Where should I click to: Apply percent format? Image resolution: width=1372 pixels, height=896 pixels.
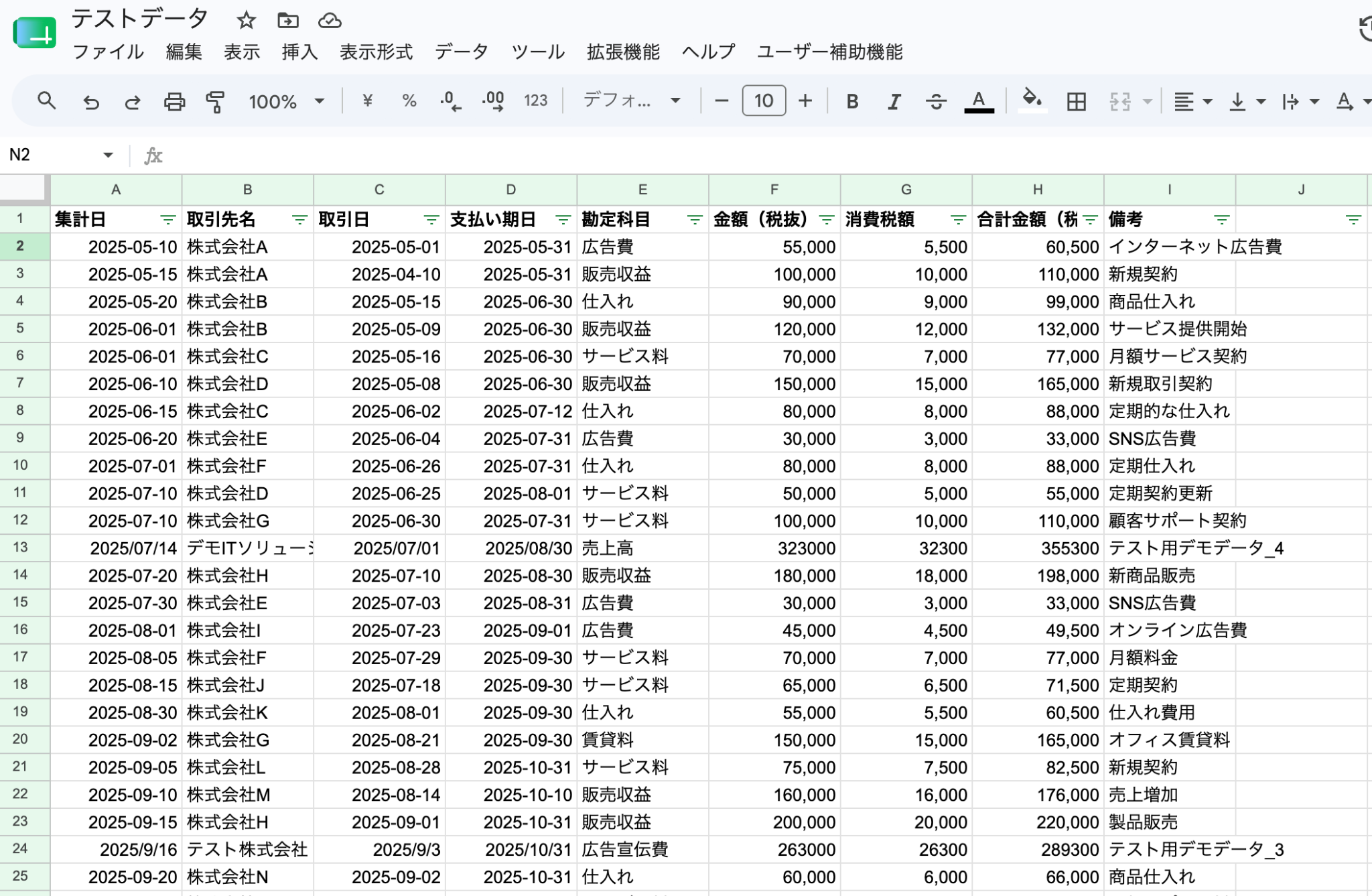tap(409, 101)
